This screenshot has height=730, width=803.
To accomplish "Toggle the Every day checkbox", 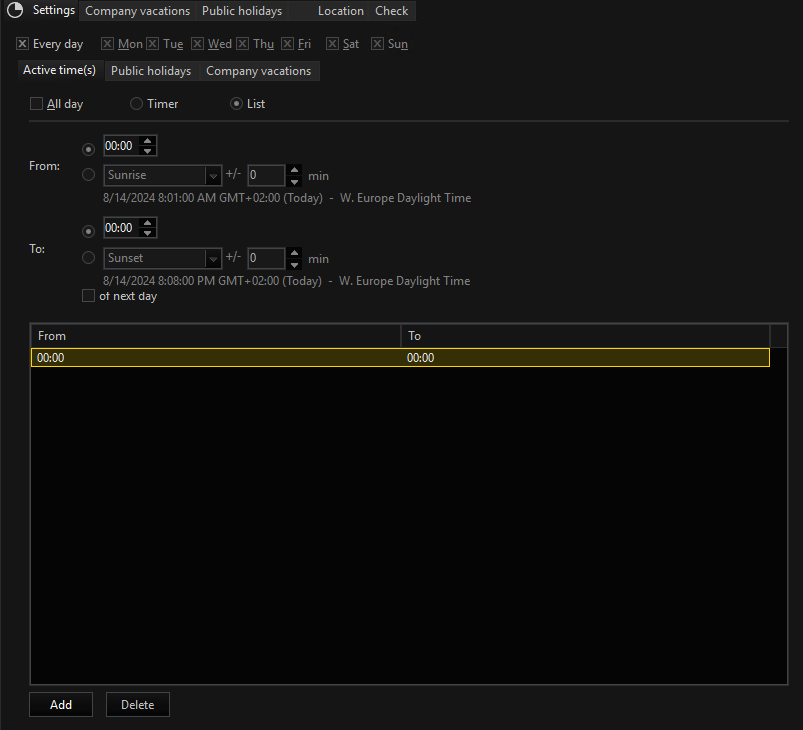I will click(22, 44).
